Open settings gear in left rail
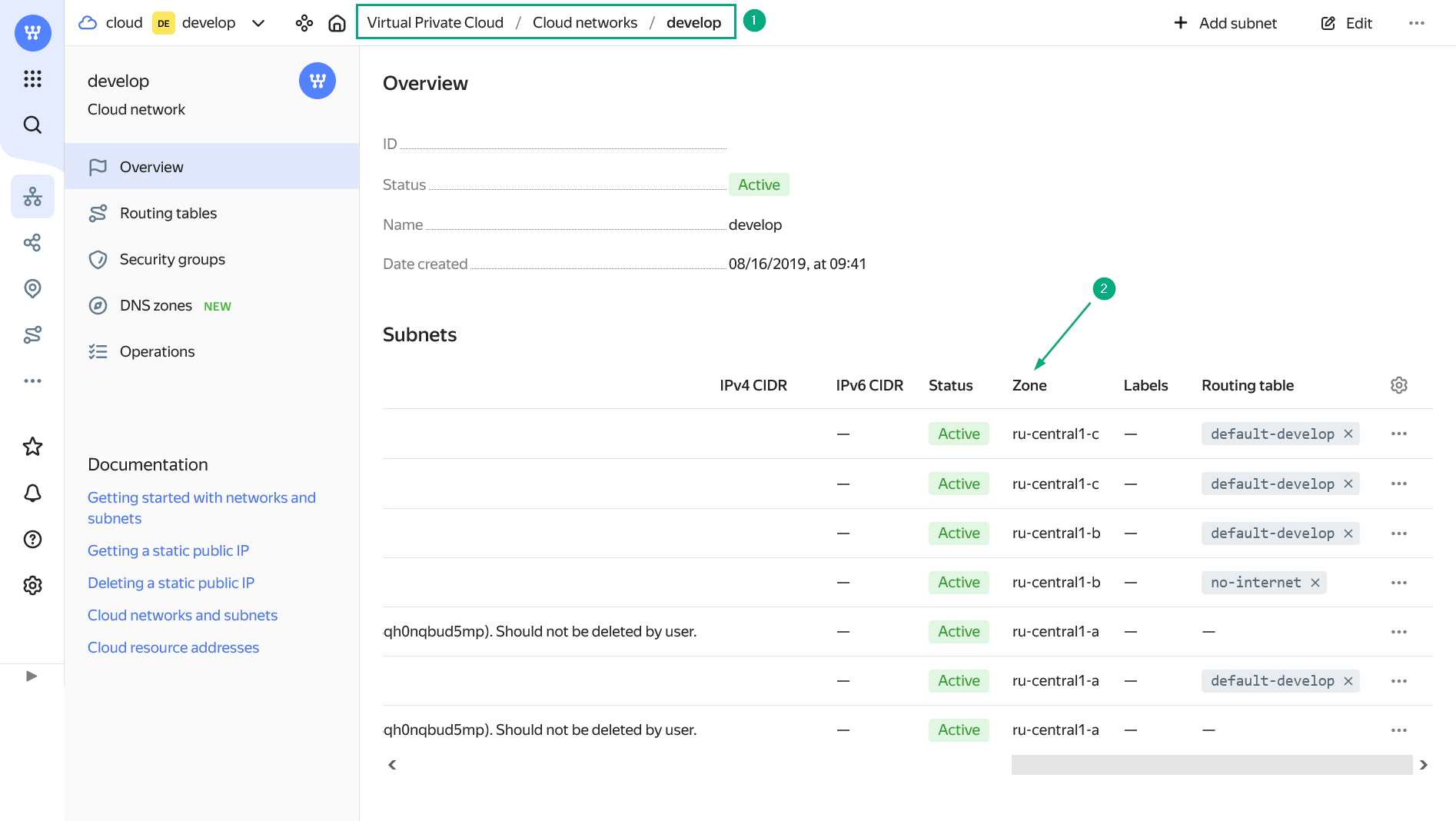 32,585
